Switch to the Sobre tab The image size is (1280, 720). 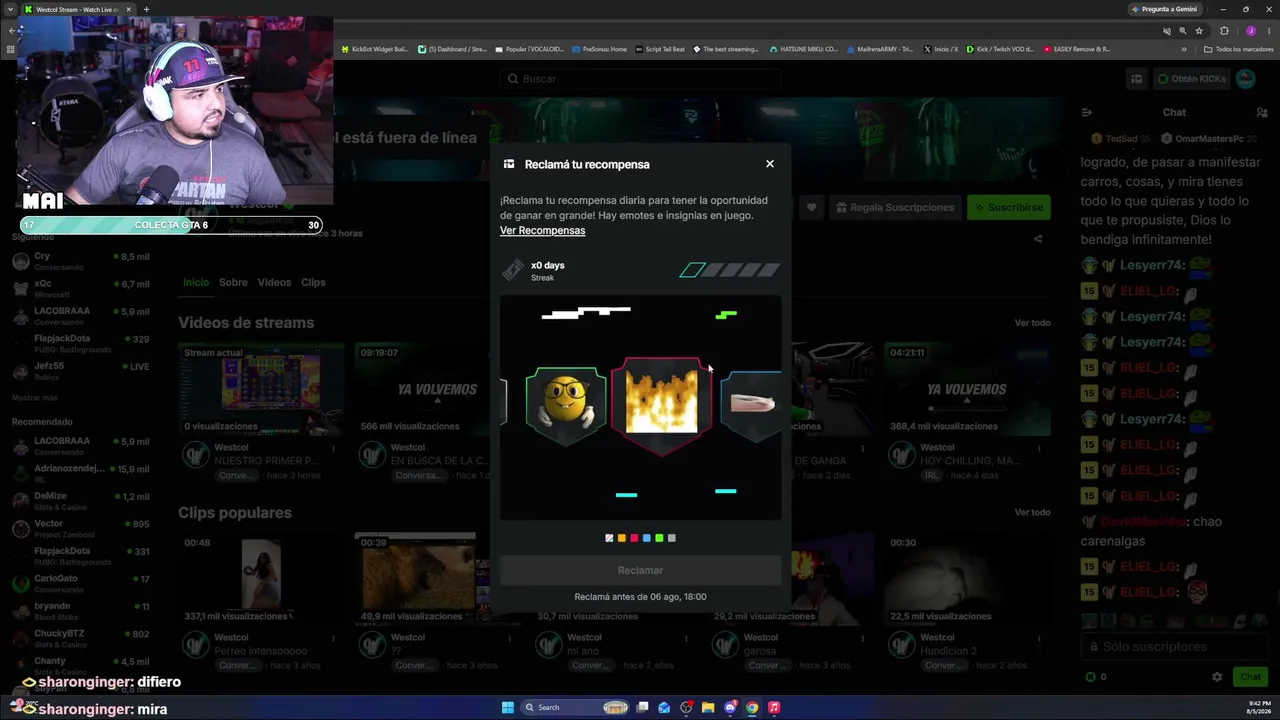233,282
